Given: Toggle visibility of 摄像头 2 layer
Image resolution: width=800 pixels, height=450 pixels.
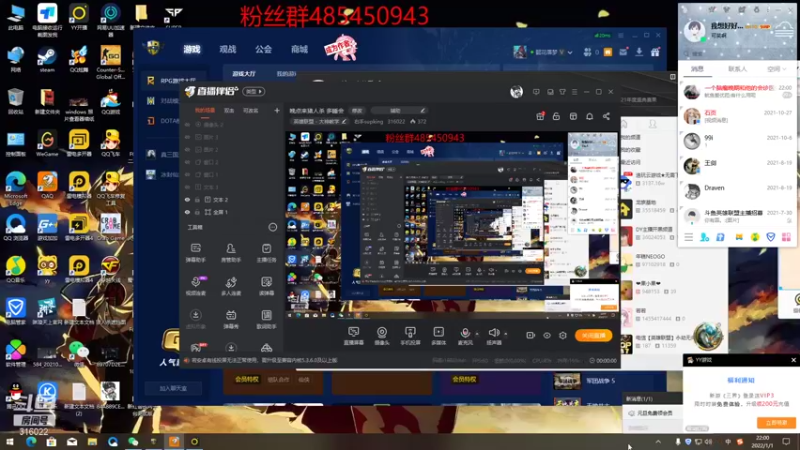Looking at the screenshot, I should click(187, 124).
